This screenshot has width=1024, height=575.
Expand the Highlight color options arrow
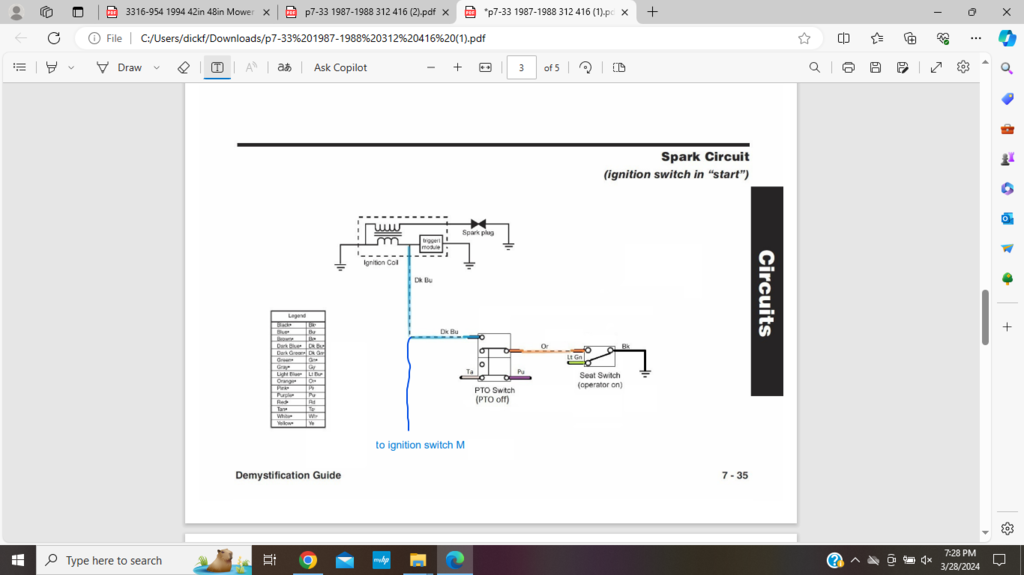[x=71, y=67]
